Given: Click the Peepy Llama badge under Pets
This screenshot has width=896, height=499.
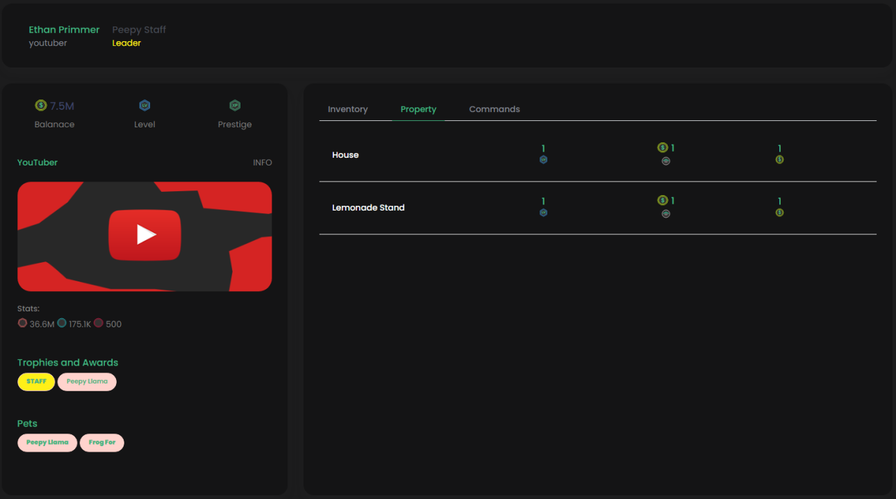Looking at the screenshot, I should point(47,442).
